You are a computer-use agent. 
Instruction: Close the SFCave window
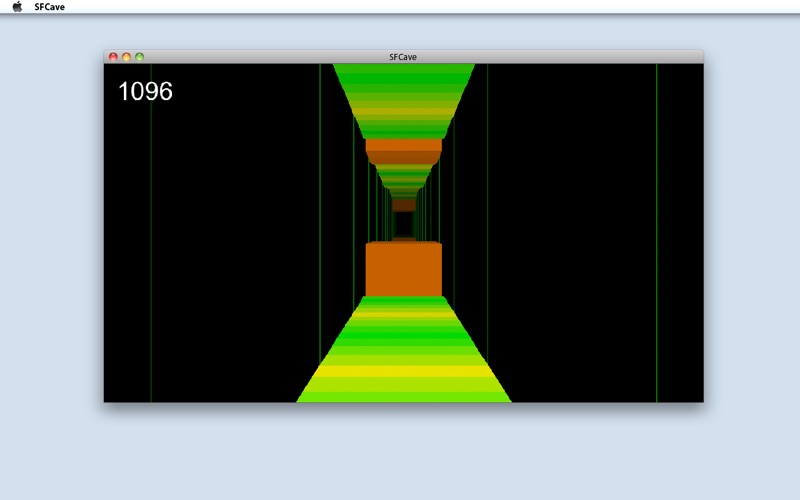pos(113,57)
